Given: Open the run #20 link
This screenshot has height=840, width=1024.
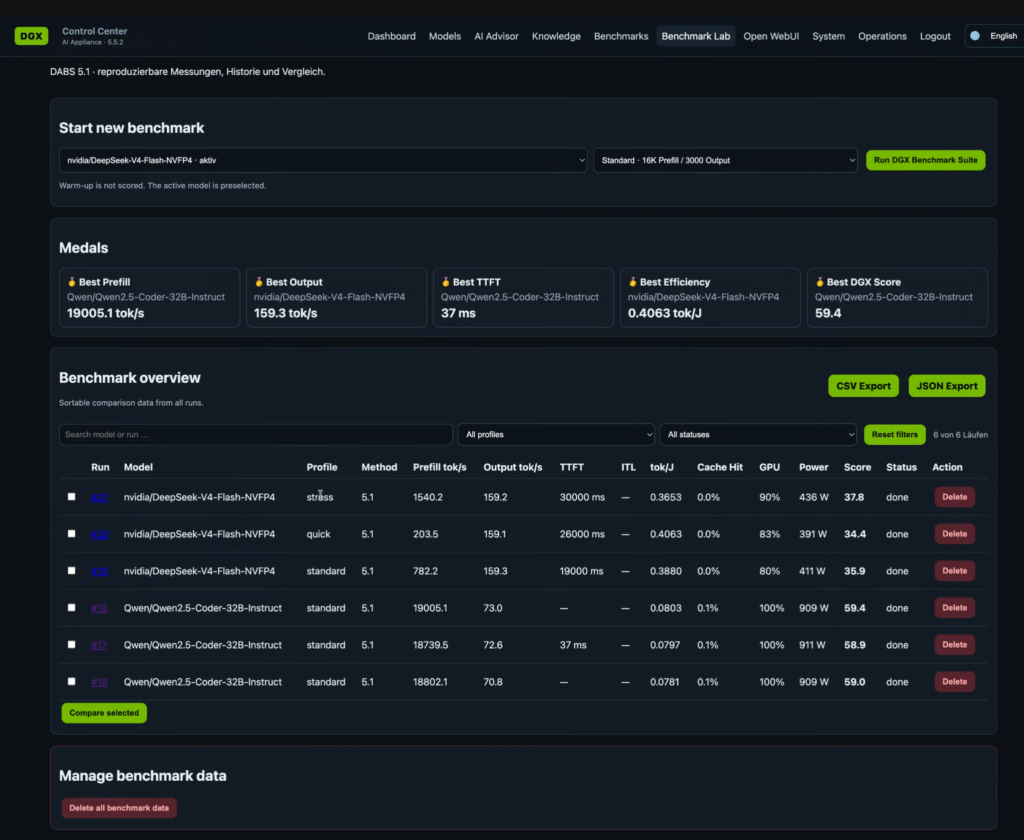Looking at the screenshot, I should click(99, 534).
